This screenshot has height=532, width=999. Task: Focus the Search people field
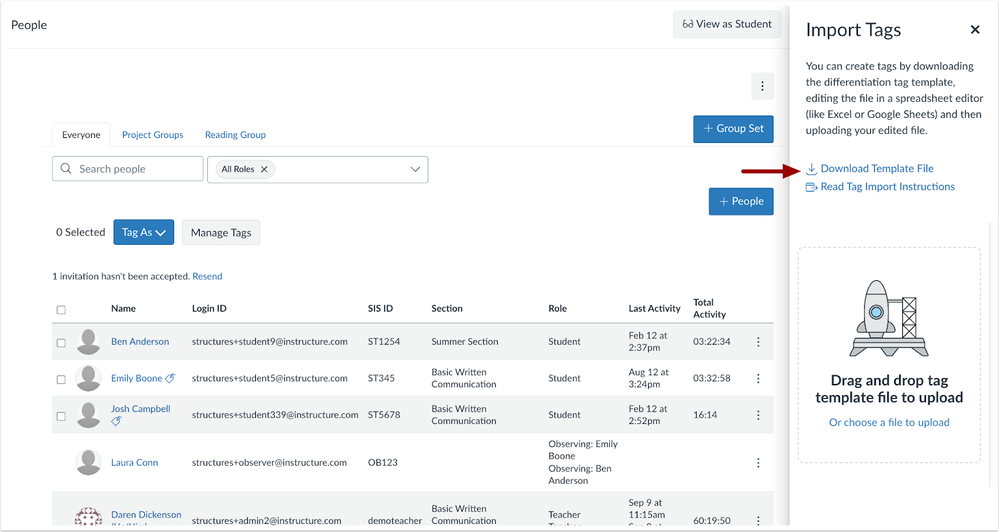pyautogui.click(x=127, y=169)
